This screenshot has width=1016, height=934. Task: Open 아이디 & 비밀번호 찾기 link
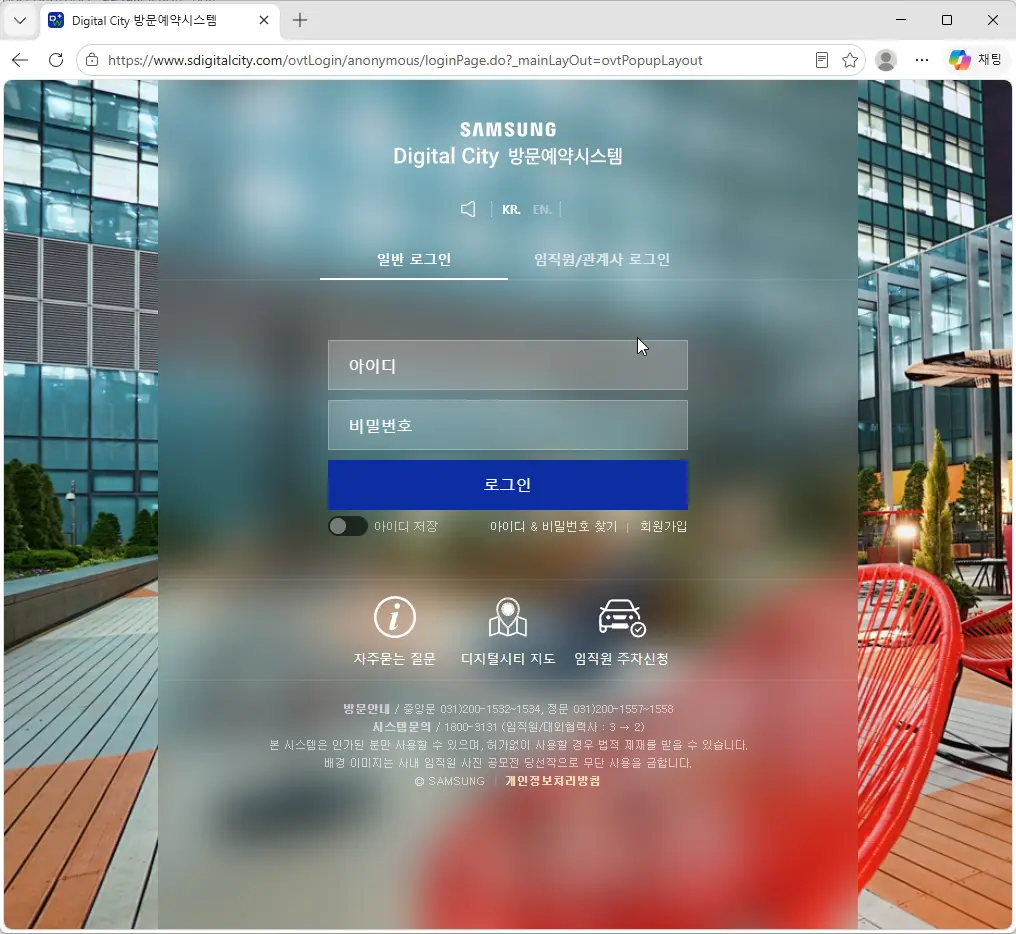(553, 526)
